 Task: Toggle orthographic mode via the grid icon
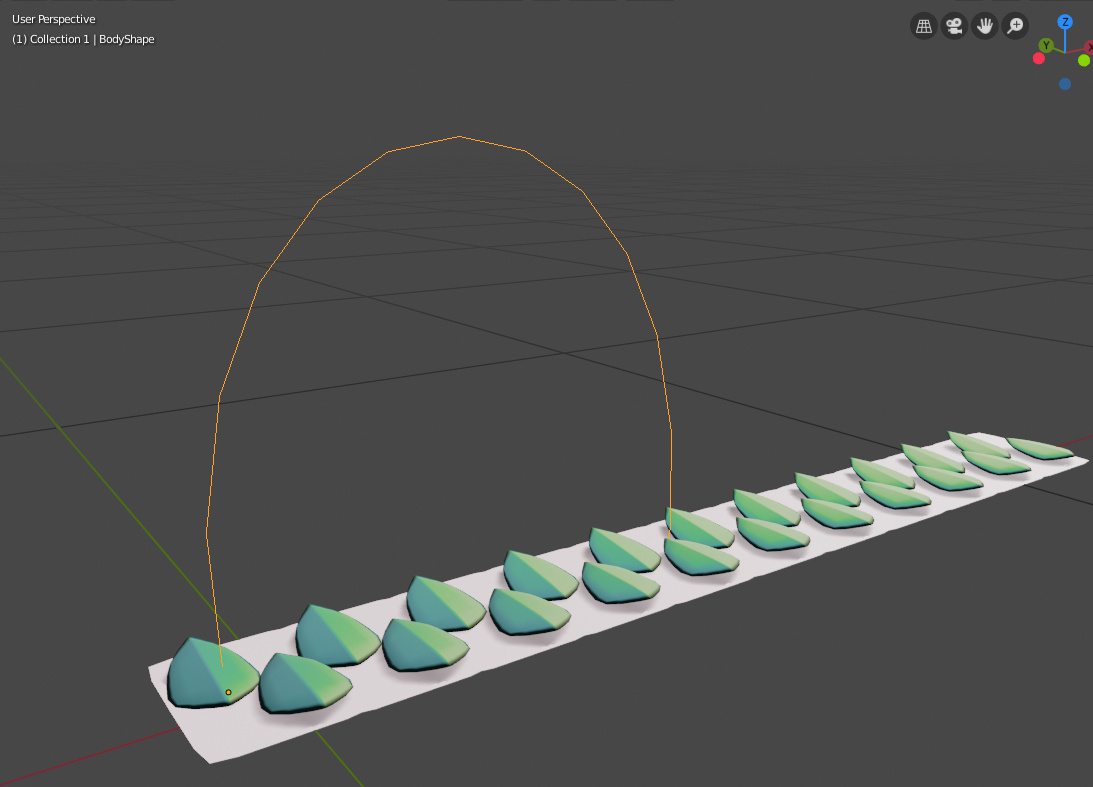click(923, 25)
